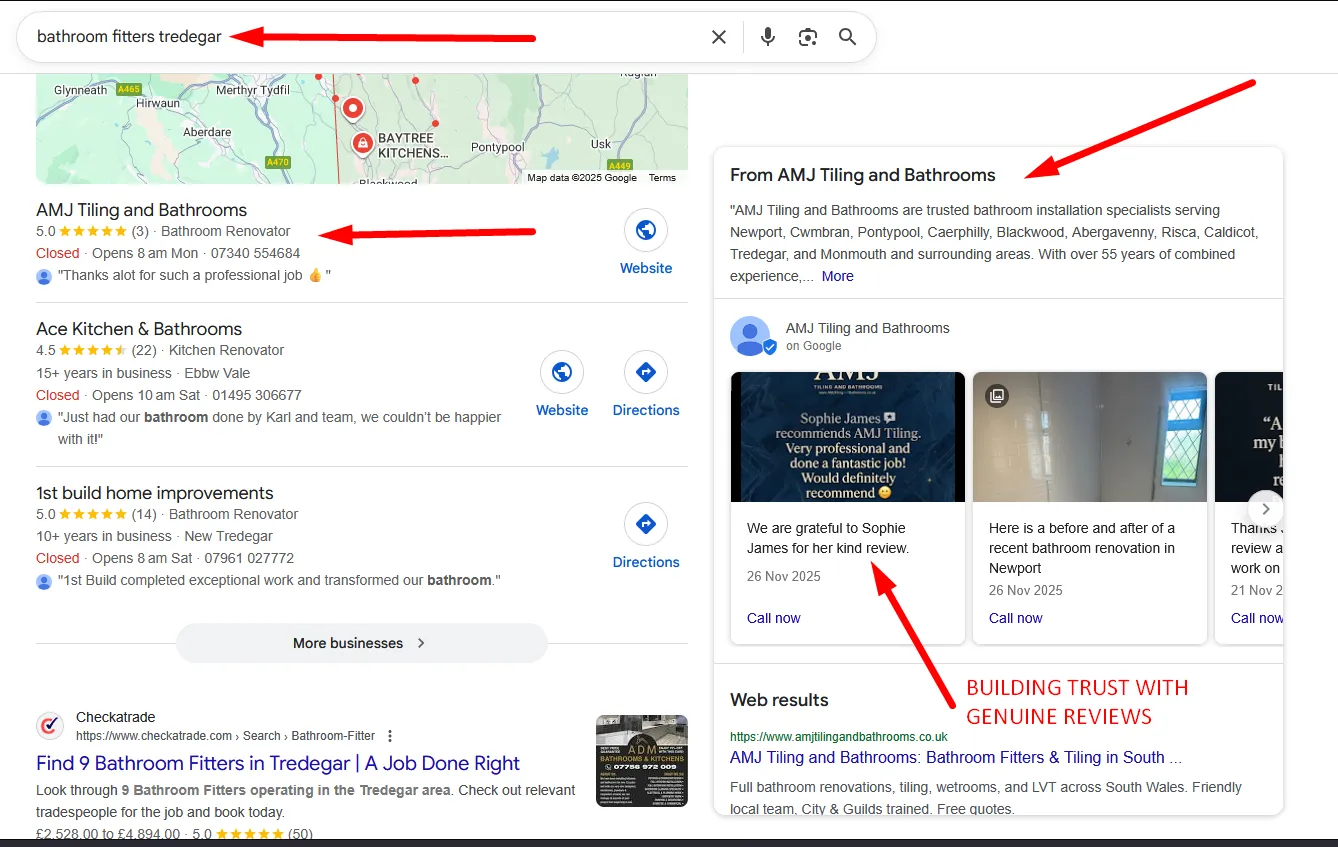This screenshot has width=1338, height=847.
Task: Select the BAYTREE KITCHENS map marker
Action: 362,144
